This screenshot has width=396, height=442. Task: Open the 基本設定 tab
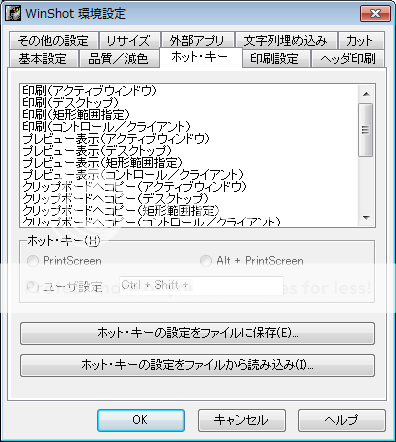click(43, 59)
